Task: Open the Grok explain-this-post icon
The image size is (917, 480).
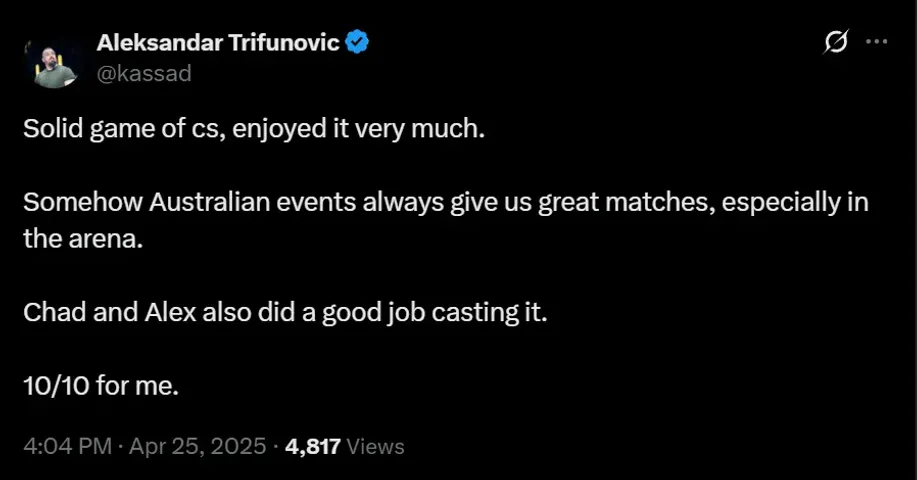Action: [836, 42]
